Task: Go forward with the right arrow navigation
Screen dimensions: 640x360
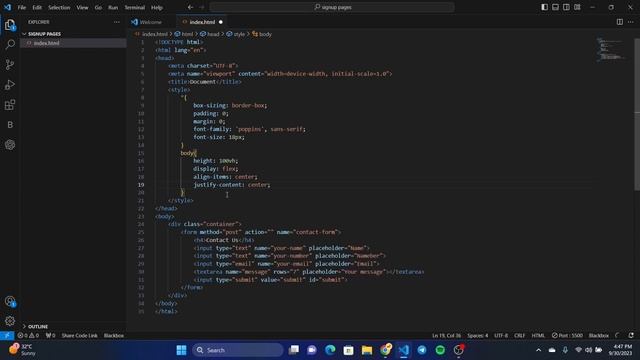Action: 202,7
